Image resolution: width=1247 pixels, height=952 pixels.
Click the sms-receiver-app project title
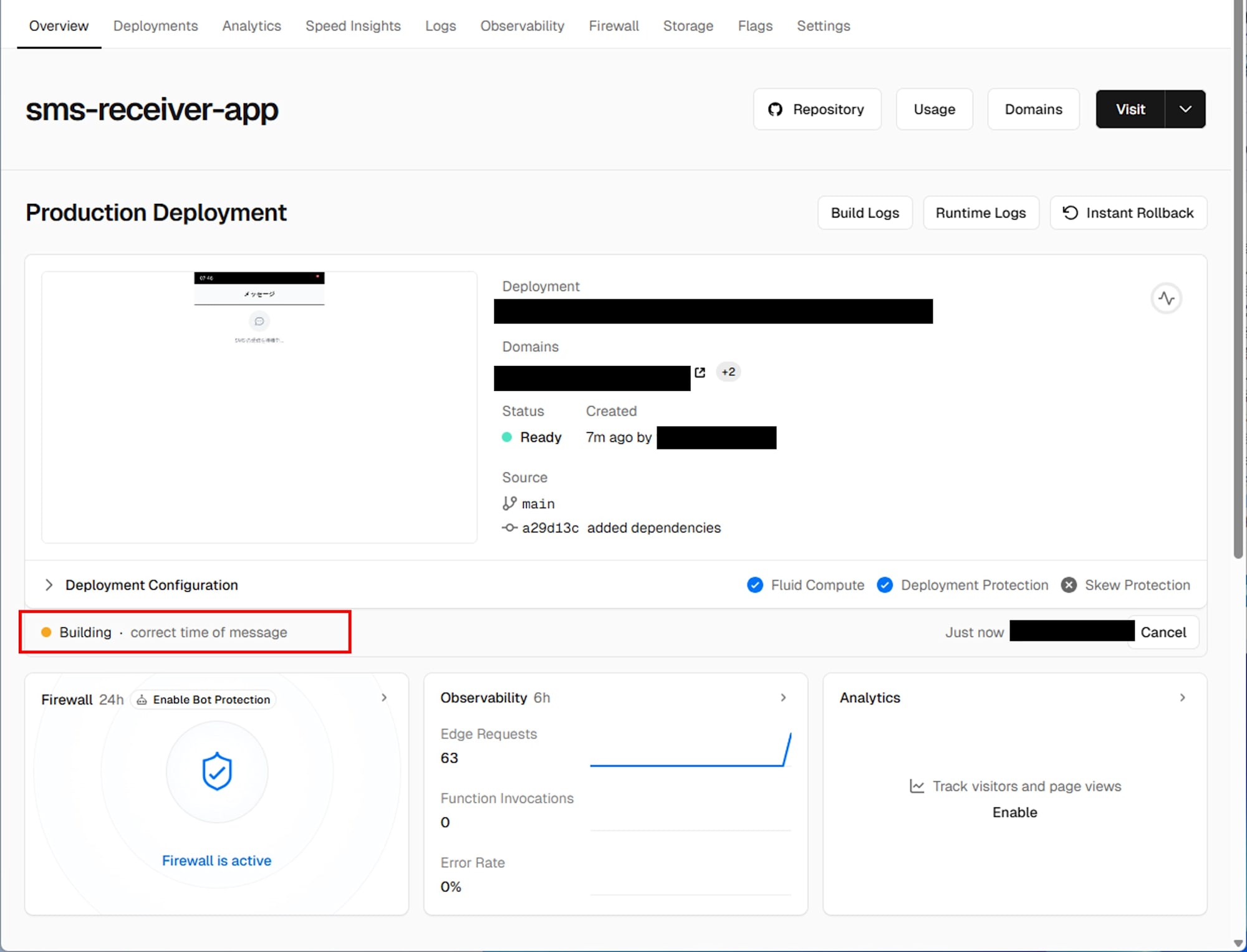[x=152, y=110]
